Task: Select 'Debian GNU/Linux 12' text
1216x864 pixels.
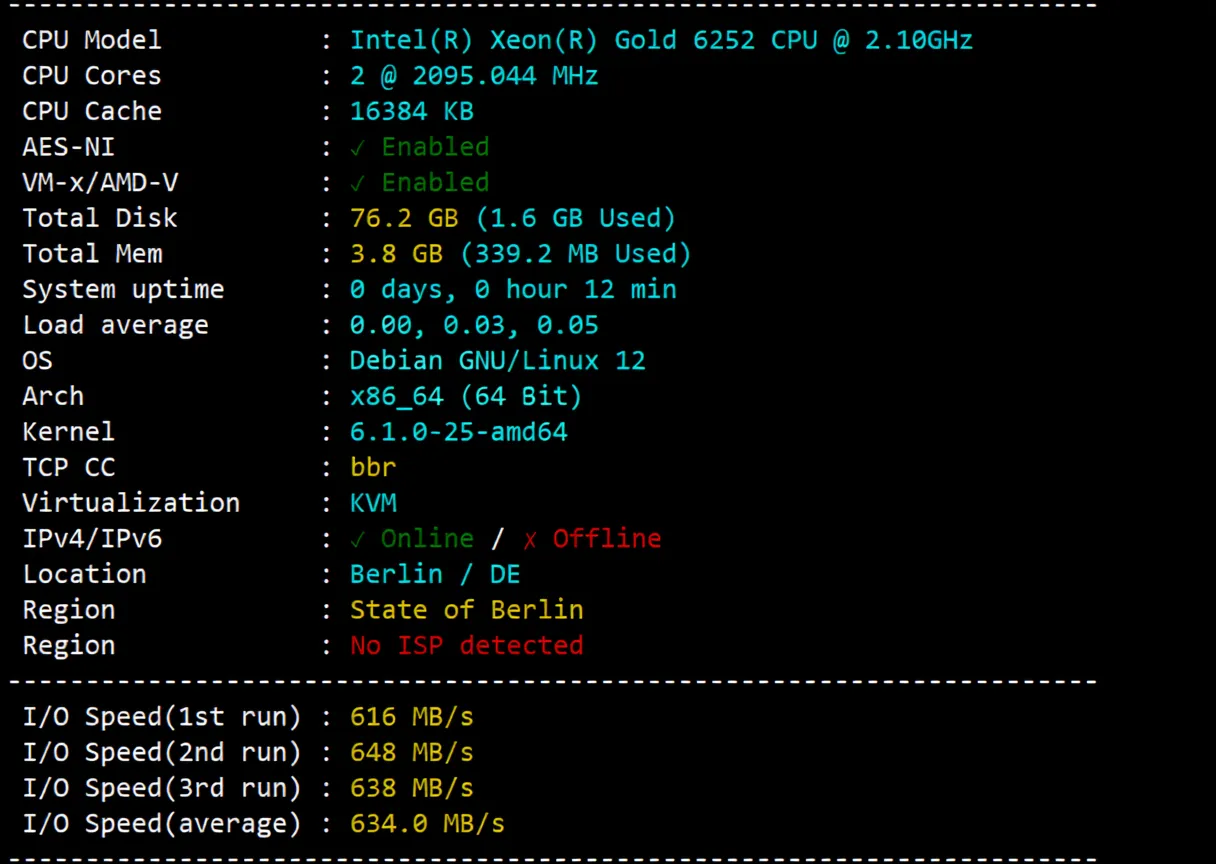Action: [497, 360]
